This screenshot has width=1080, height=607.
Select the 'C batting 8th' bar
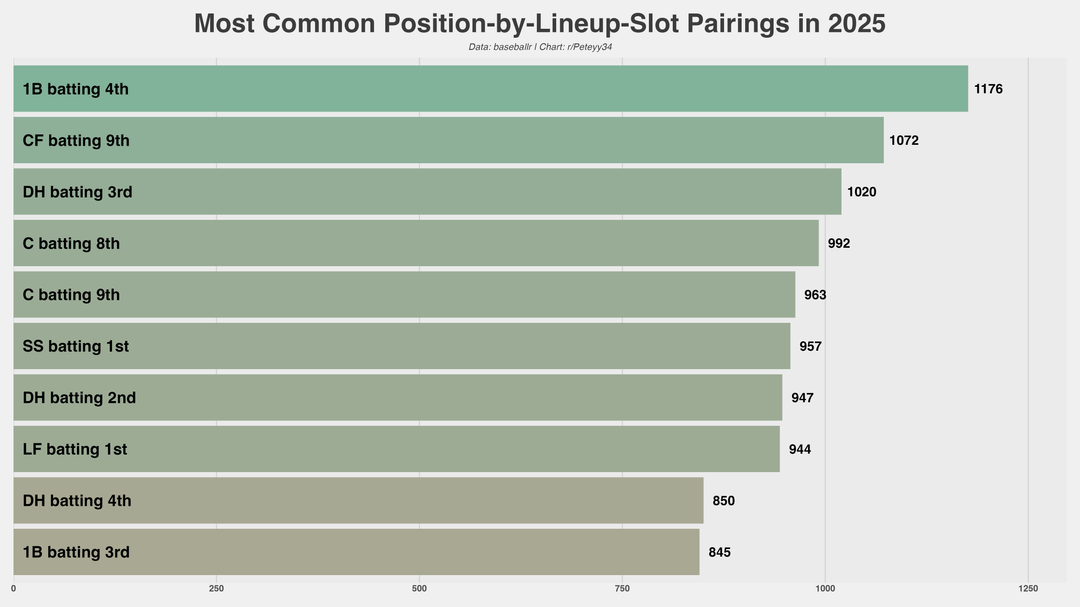coord(416,243)
